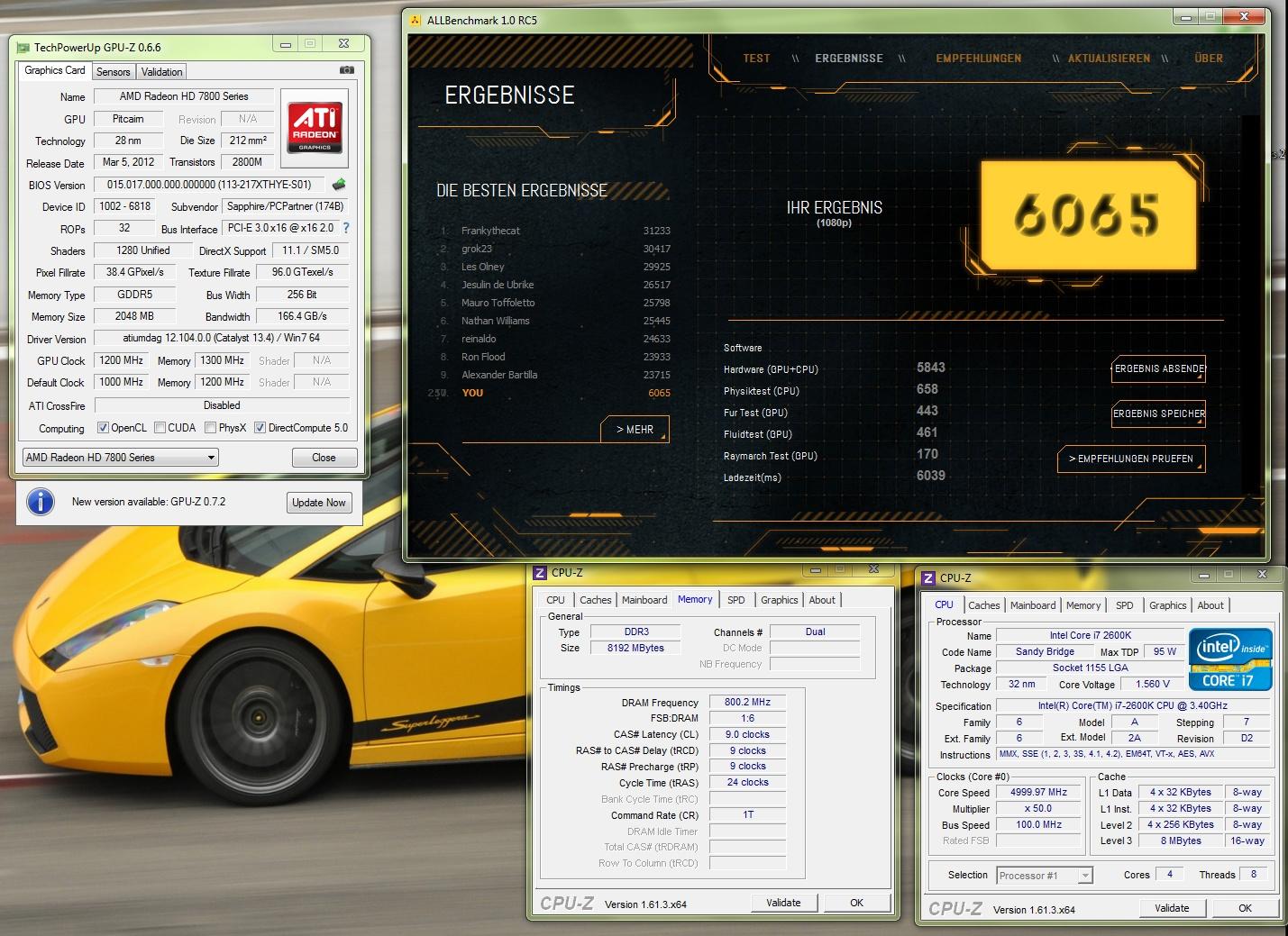Screen dimensions: 1288x936
Task: Click the yellow 6065 score panel
Action: 1090,214
